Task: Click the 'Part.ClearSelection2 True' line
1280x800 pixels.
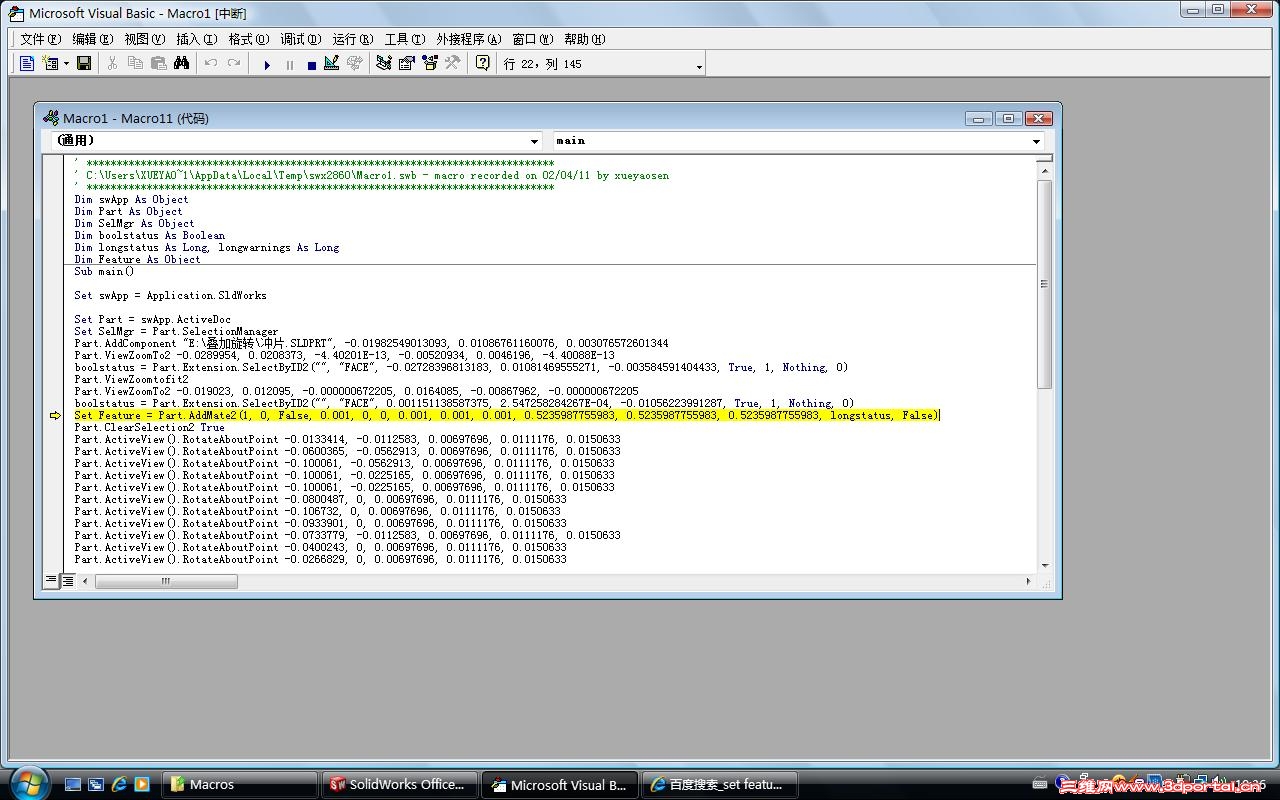Action: [149, 427]
